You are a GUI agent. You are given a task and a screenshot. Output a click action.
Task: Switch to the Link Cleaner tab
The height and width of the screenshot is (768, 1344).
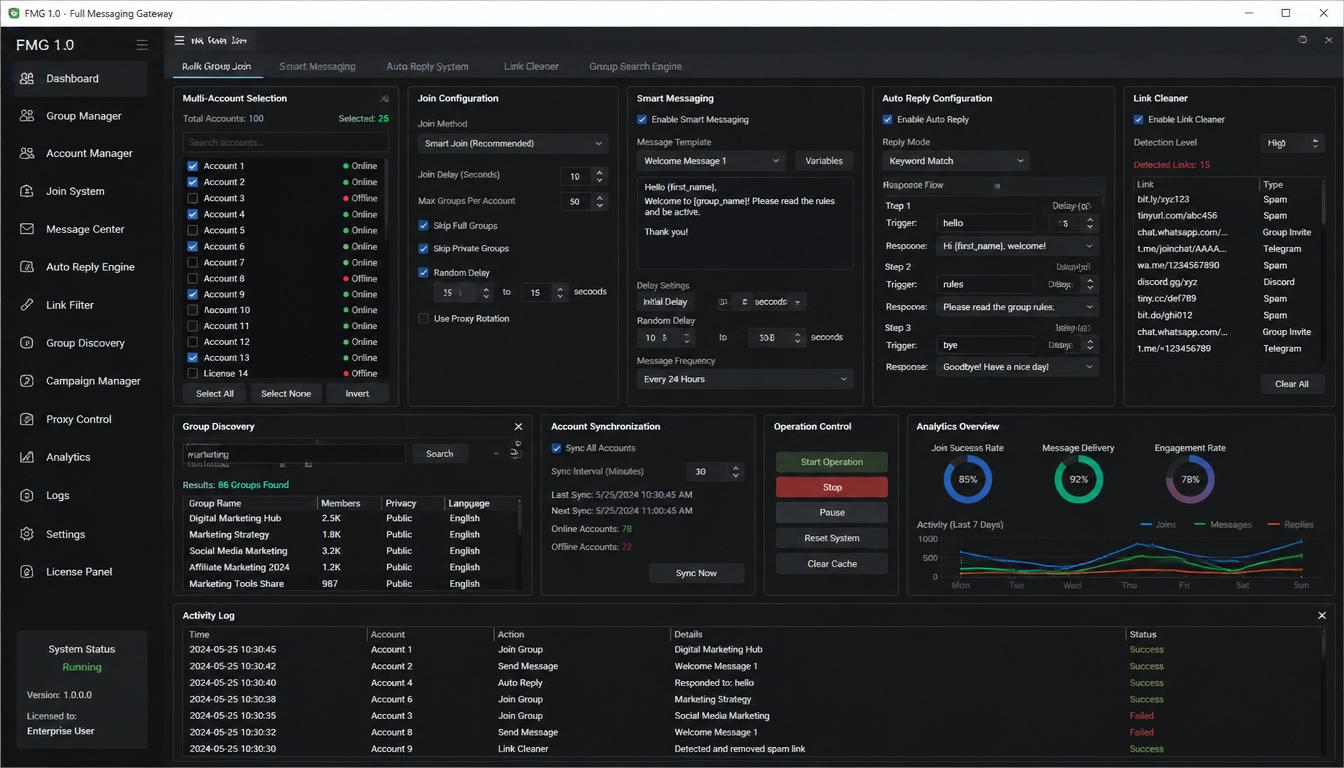point(531,66)
